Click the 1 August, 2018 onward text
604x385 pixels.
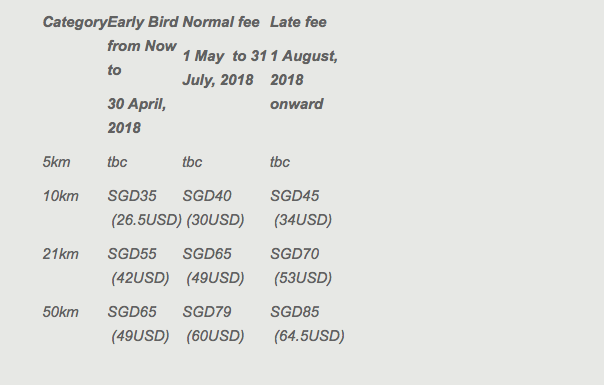tap(304, 80)
